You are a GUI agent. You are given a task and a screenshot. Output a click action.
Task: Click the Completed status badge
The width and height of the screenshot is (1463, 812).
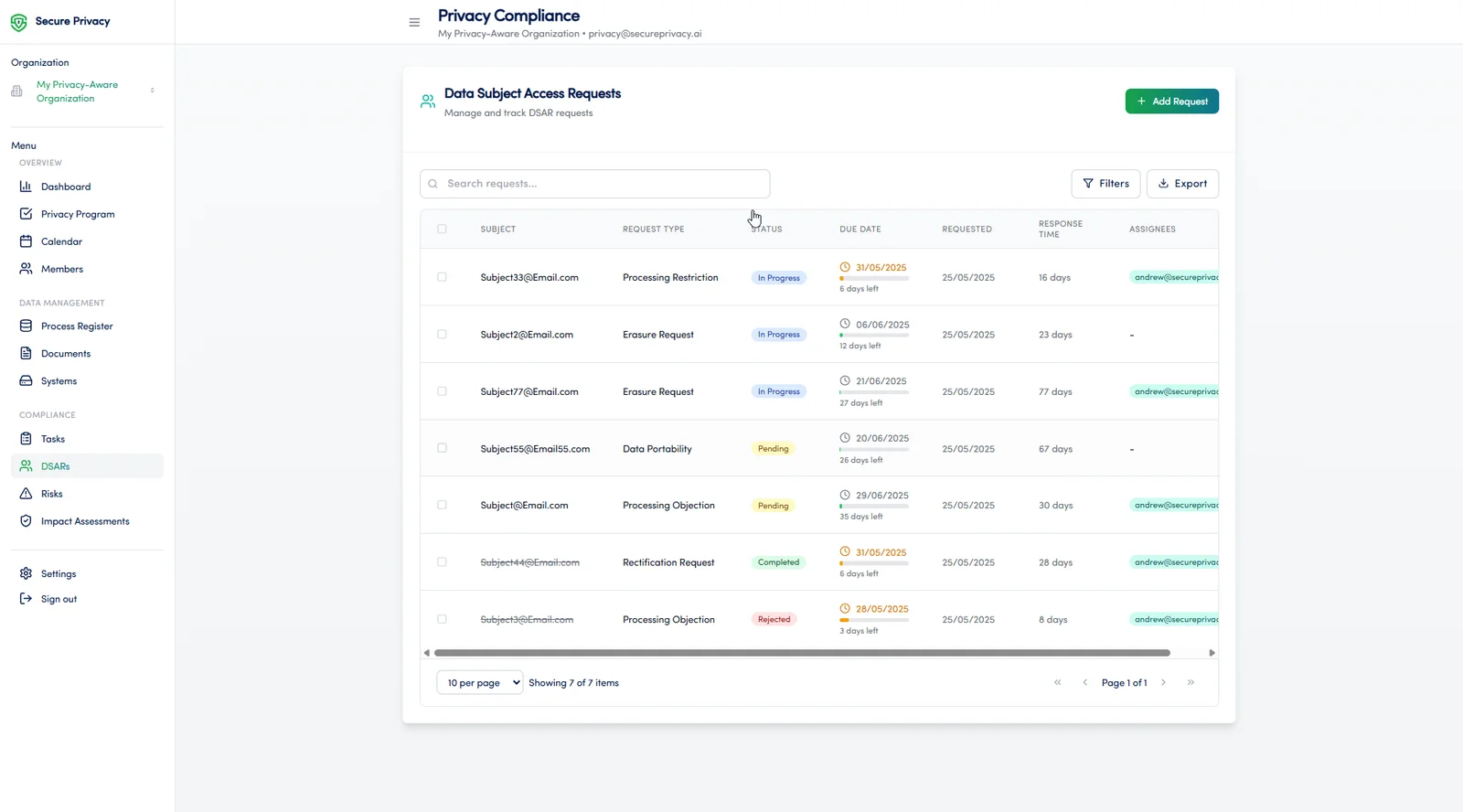pos(779,562)
